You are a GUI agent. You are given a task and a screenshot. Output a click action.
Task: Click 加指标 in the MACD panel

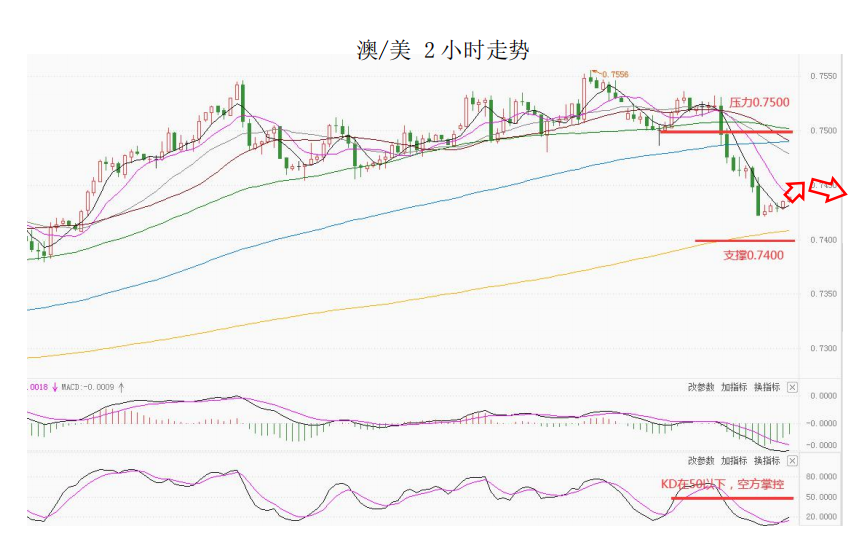pyautogui.click(x=734, y=387)
